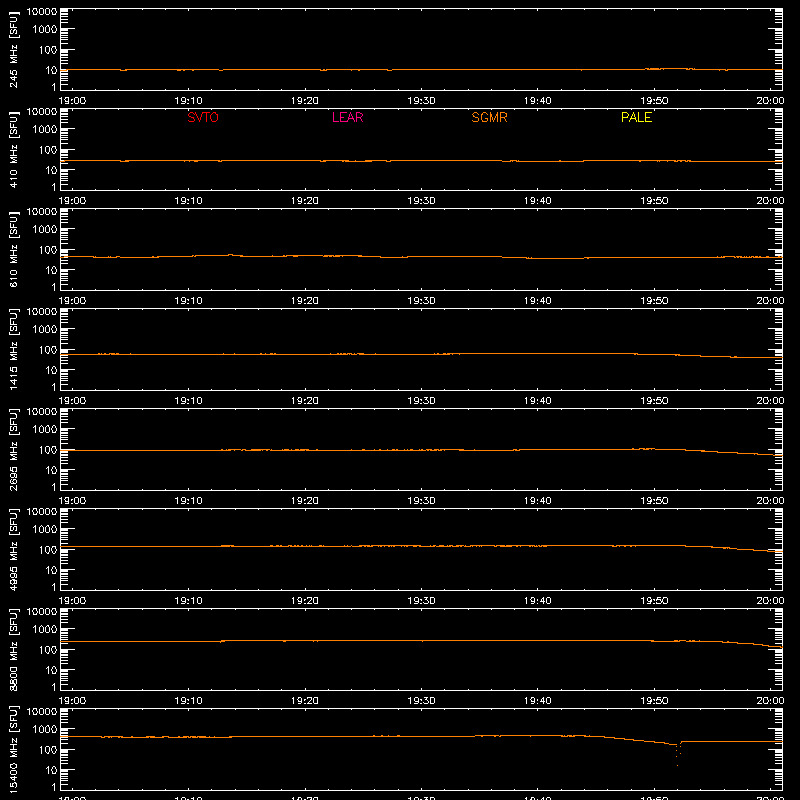800x800 pixels.
Task: Click the 19:20 tick under the 410 MHz plot
Action: pos(305,201)
